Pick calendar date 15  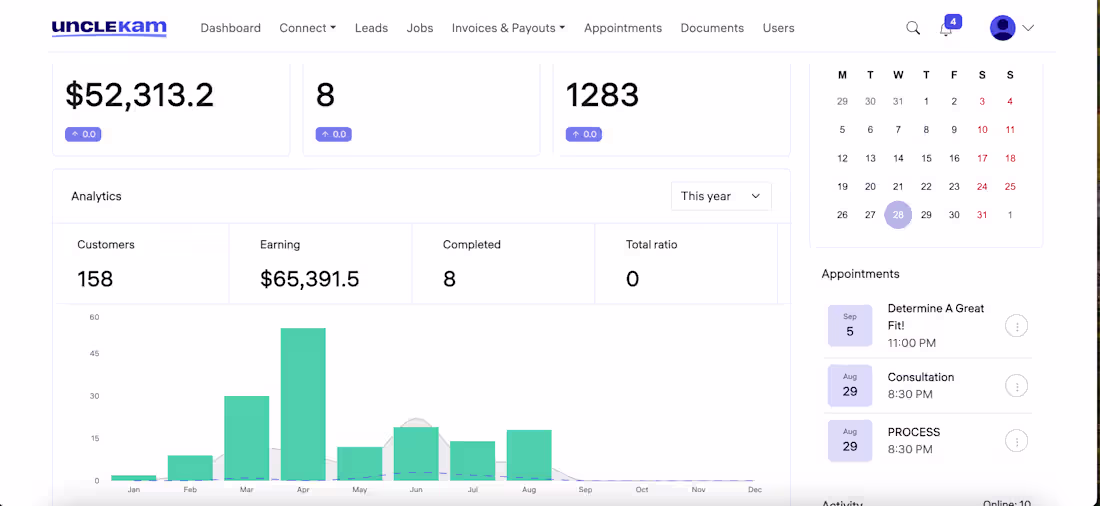926,159
